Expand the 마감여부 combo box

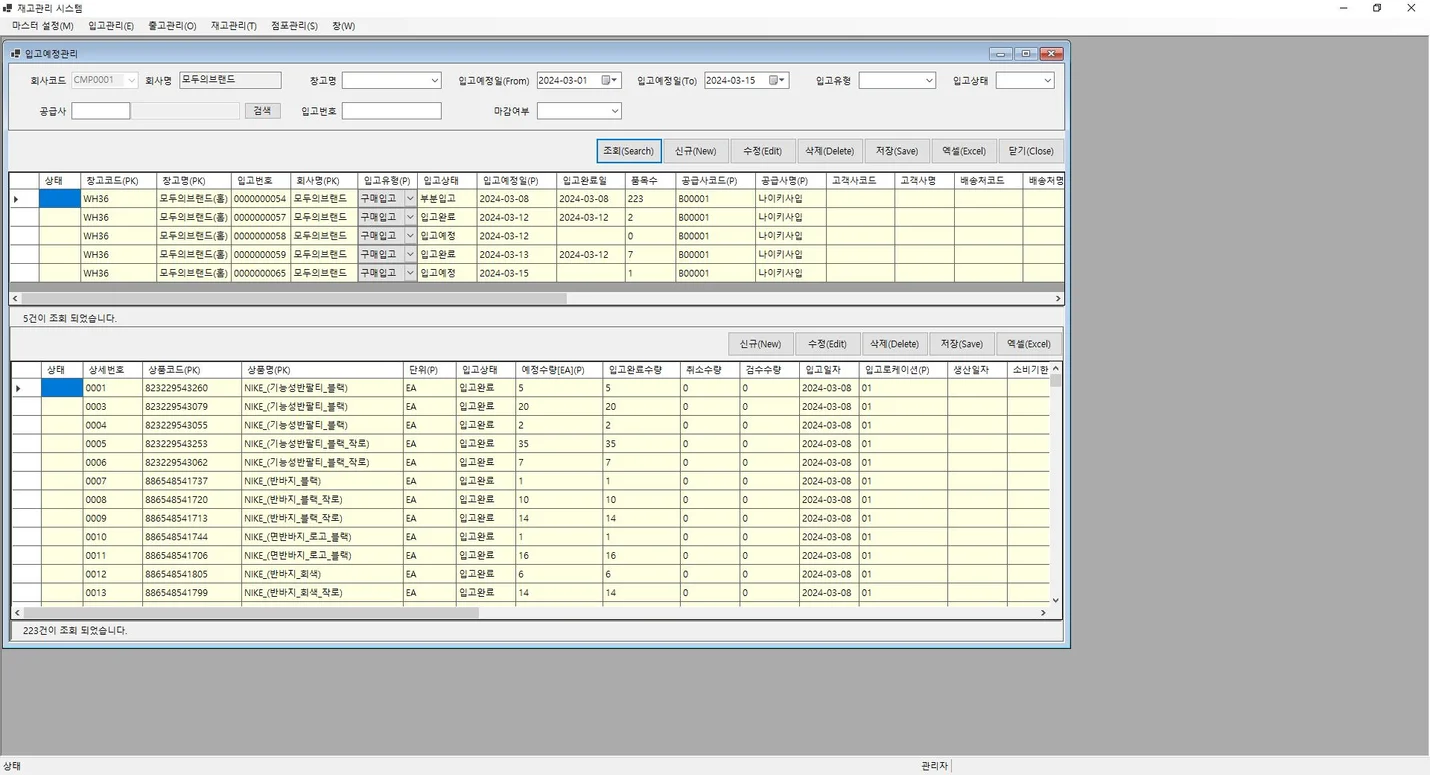point(614,111)
